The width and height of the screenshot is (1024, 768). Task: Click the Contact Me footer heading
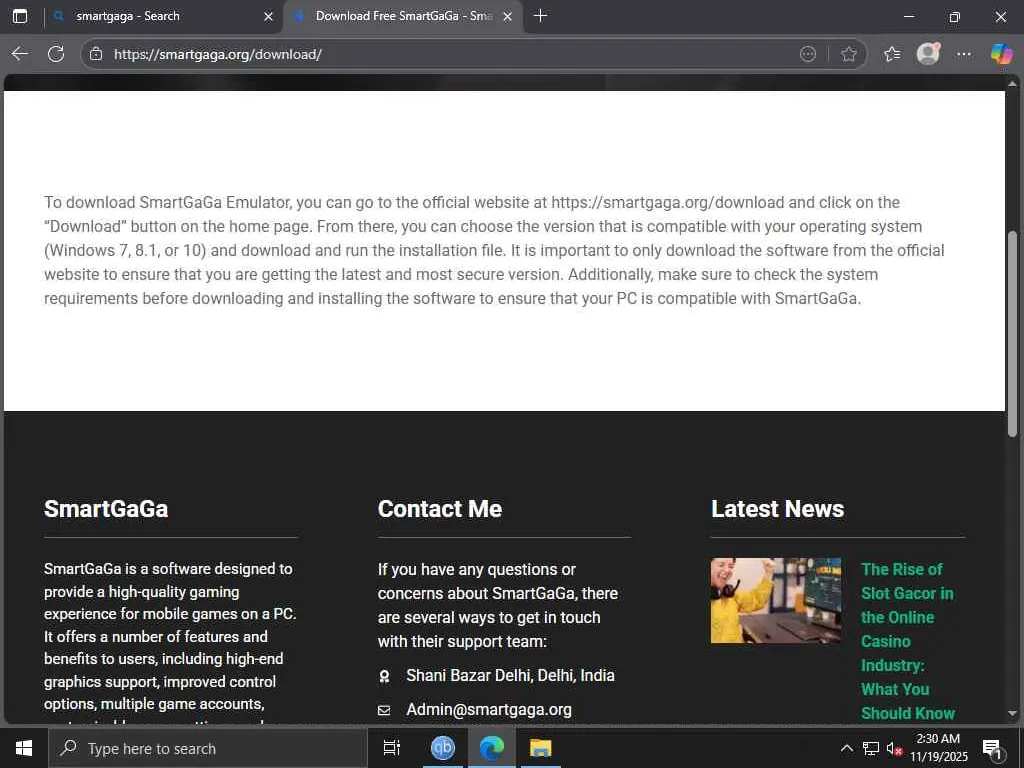click(440, 509)
